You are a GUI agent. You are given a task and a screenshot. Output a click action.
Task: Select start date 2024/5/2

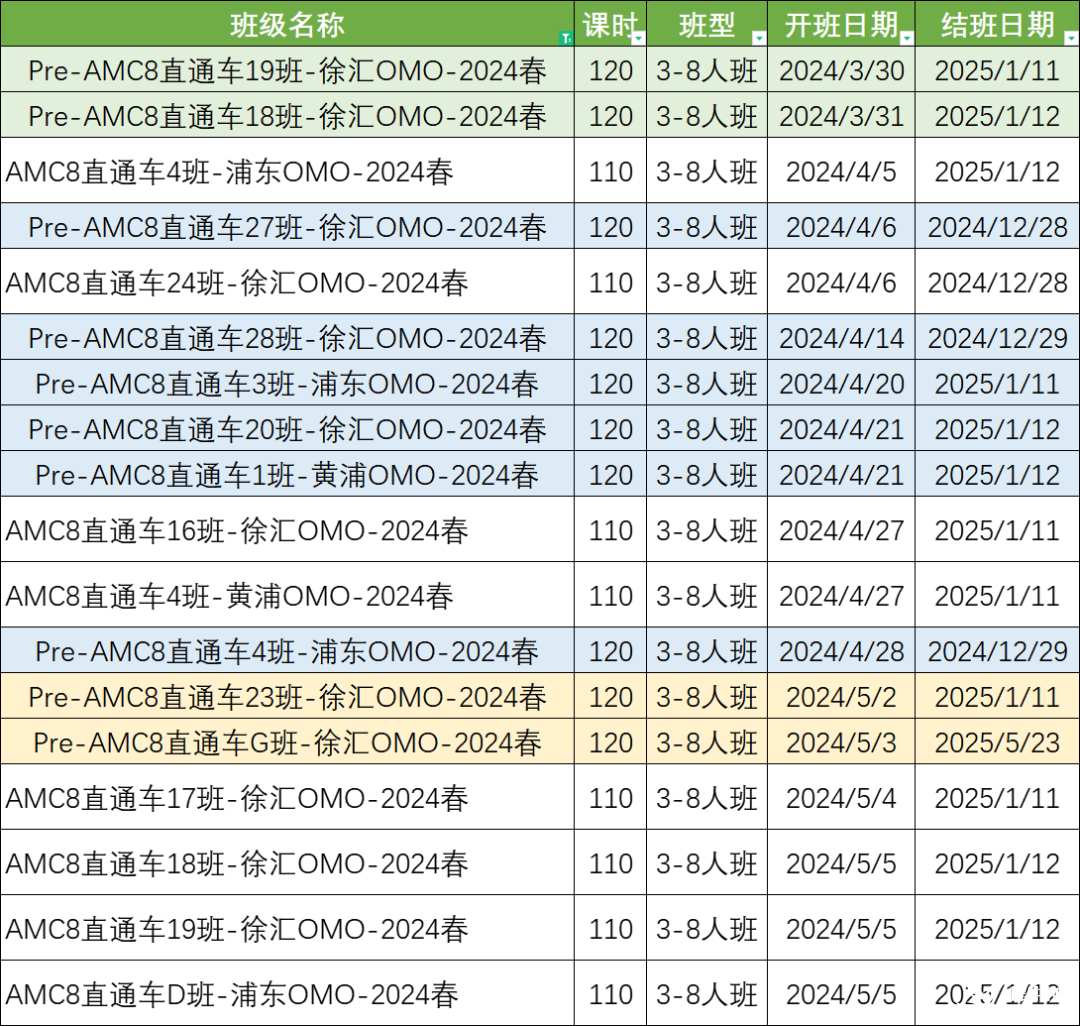pos(841,696)
